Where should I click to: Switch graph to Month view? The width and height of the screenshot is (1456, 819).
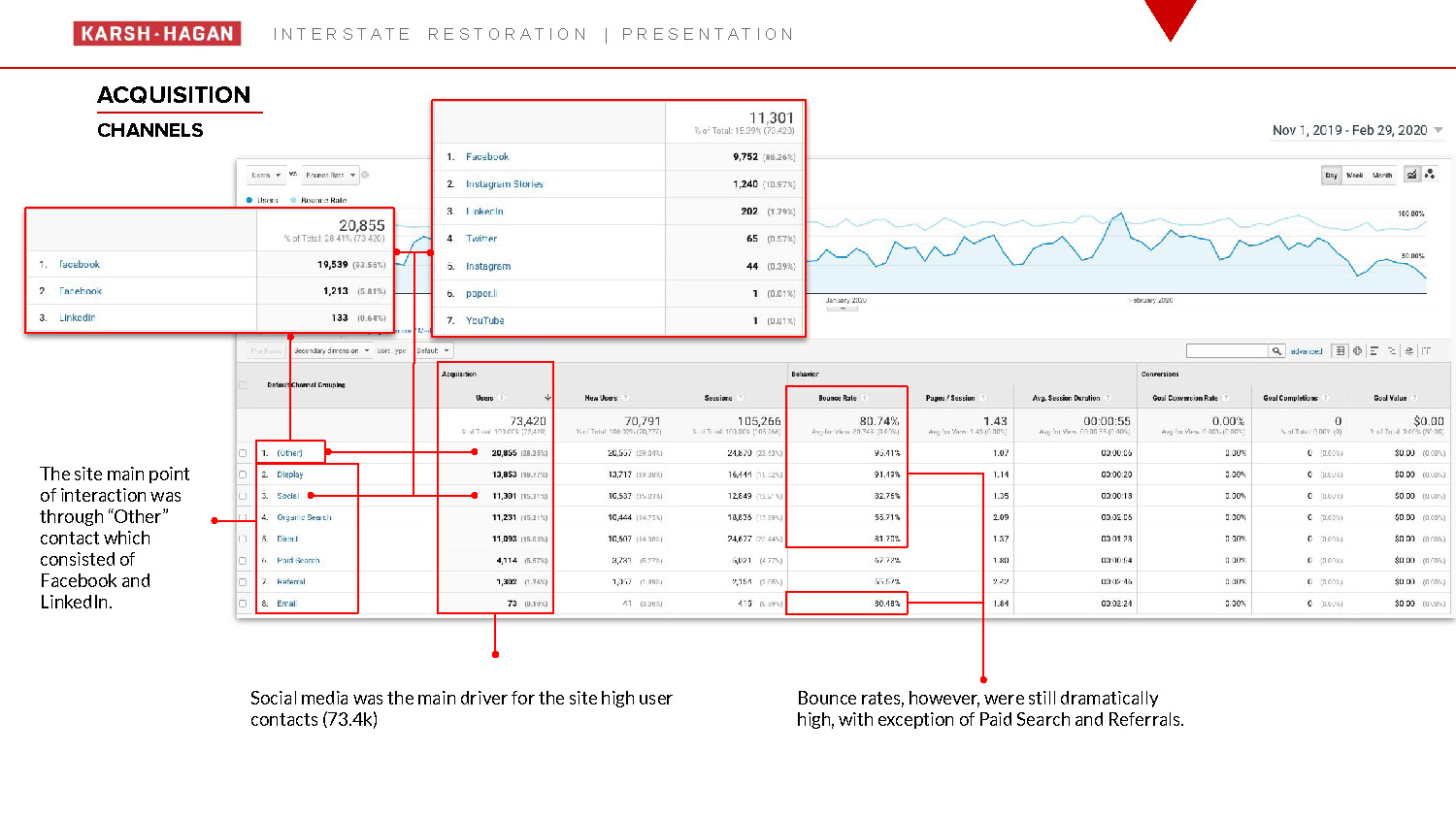click(1382, 176)
